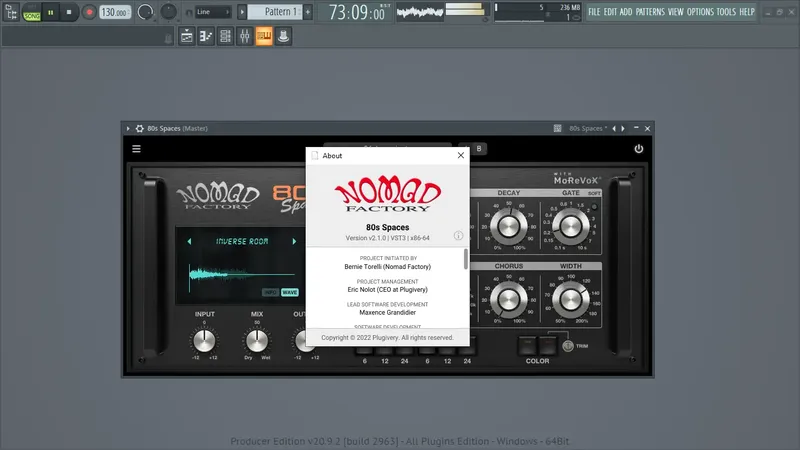Adjust the TRIM knob
The image size is (800, 450).
point(568,346)
